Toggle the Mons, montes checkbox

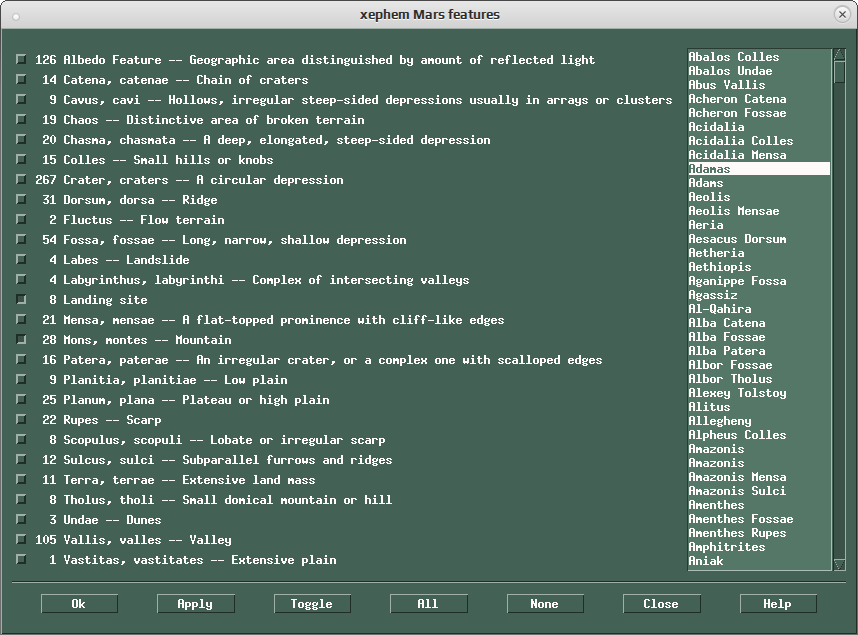[21, 339]
